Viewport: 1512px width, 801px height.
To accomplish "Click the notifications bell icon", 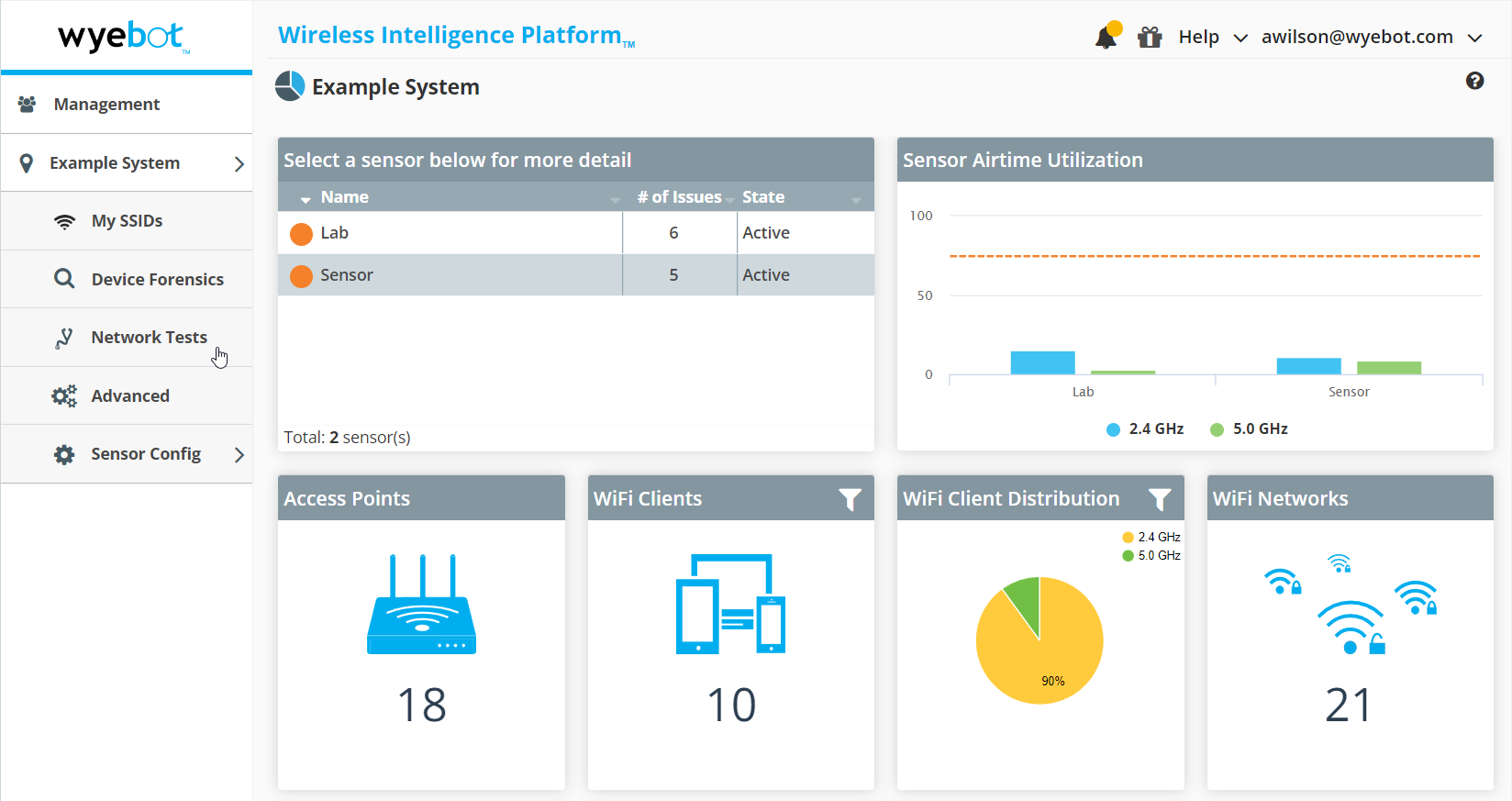I will pyautogui.click(x=1106, y=37).
